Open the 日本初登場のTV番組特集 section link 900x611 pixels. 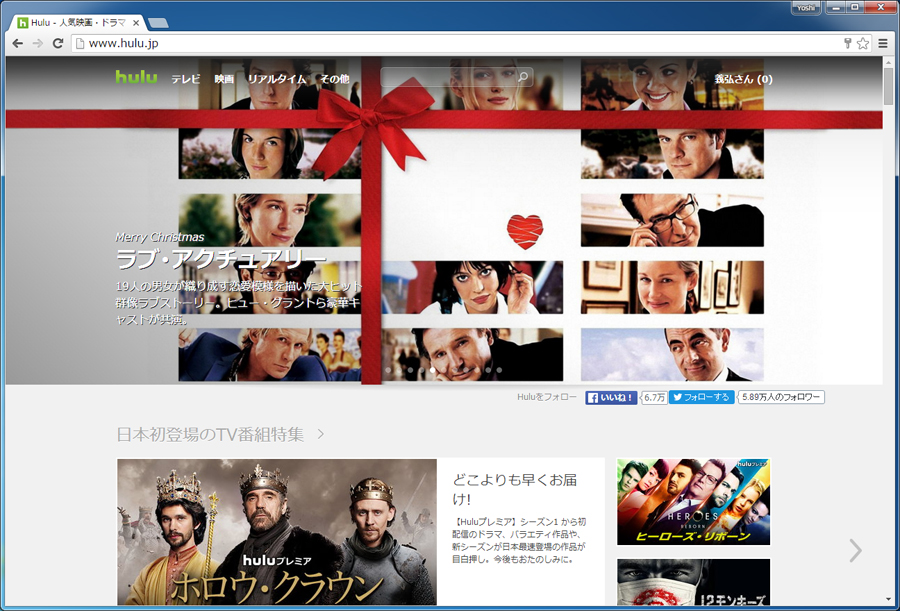[x=210, y=435]
